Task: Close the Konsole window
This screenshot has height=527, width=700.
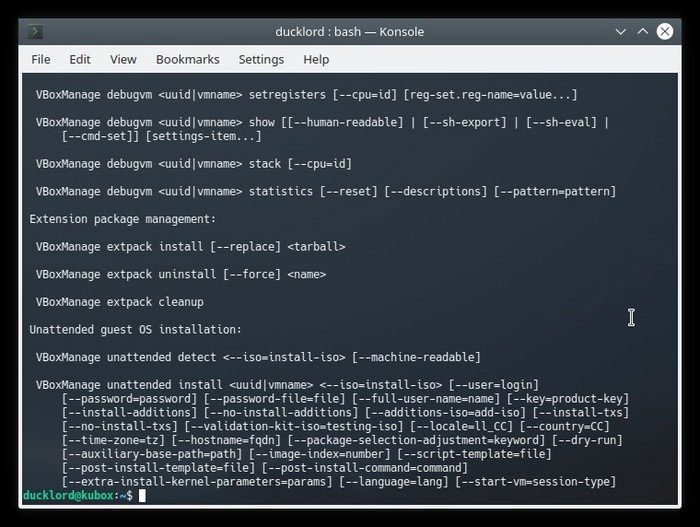Action: [x=665, y=32]
